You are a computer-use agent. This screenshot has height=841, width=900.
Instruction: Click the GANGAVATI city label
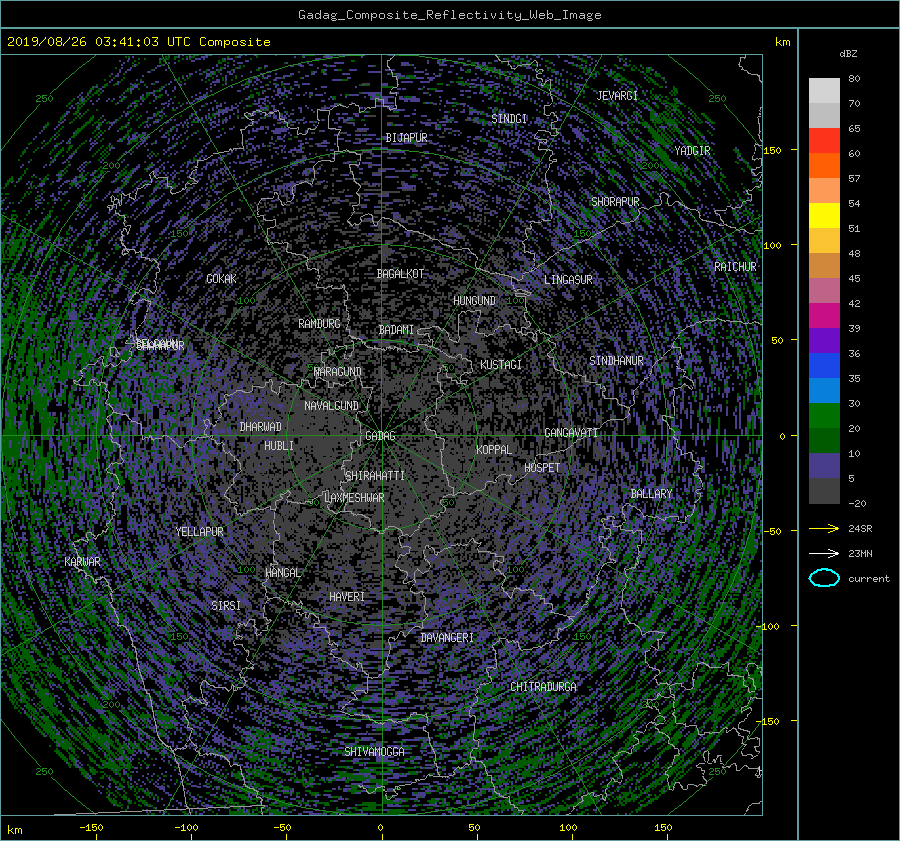(x=571, y=433)
